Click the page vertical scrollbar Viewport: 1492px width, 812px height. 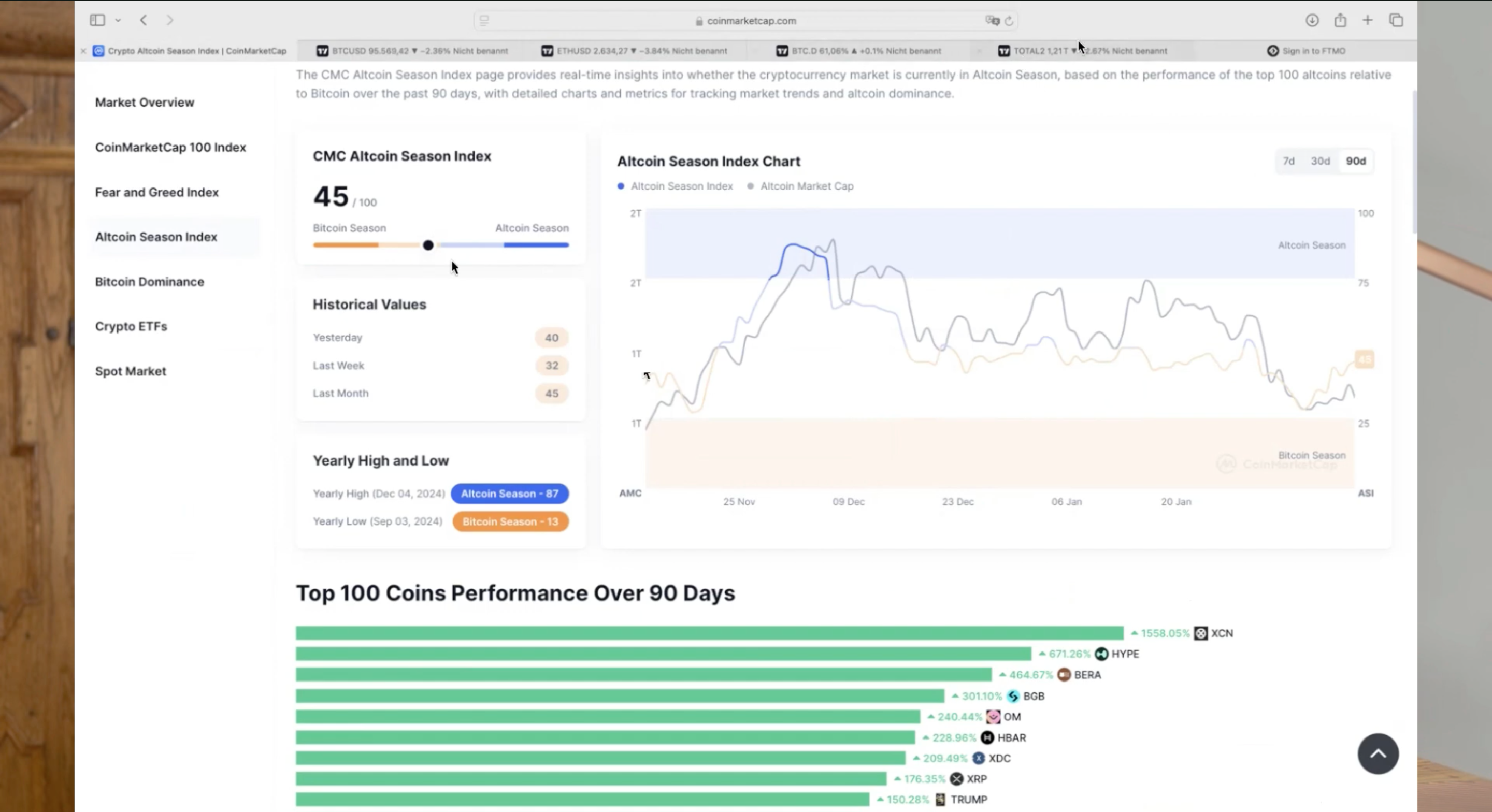pyautogui.click(x=1414, y=161)
